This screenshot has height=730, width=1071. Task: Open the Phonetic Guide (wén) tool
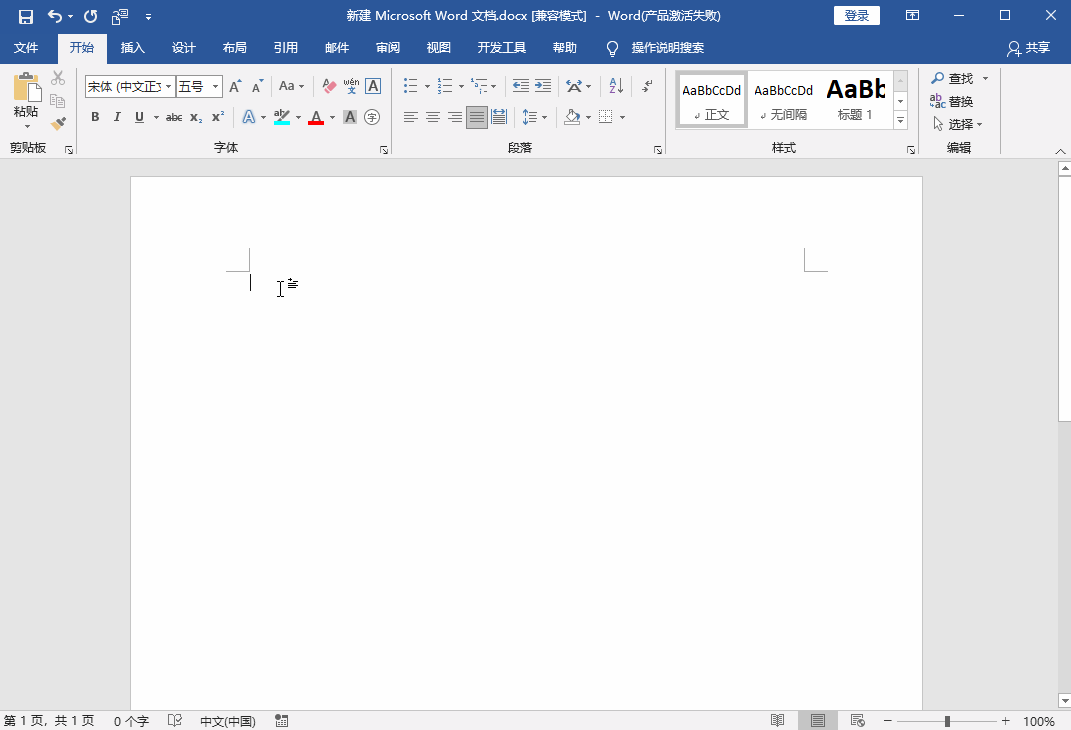tap(351, 86)
